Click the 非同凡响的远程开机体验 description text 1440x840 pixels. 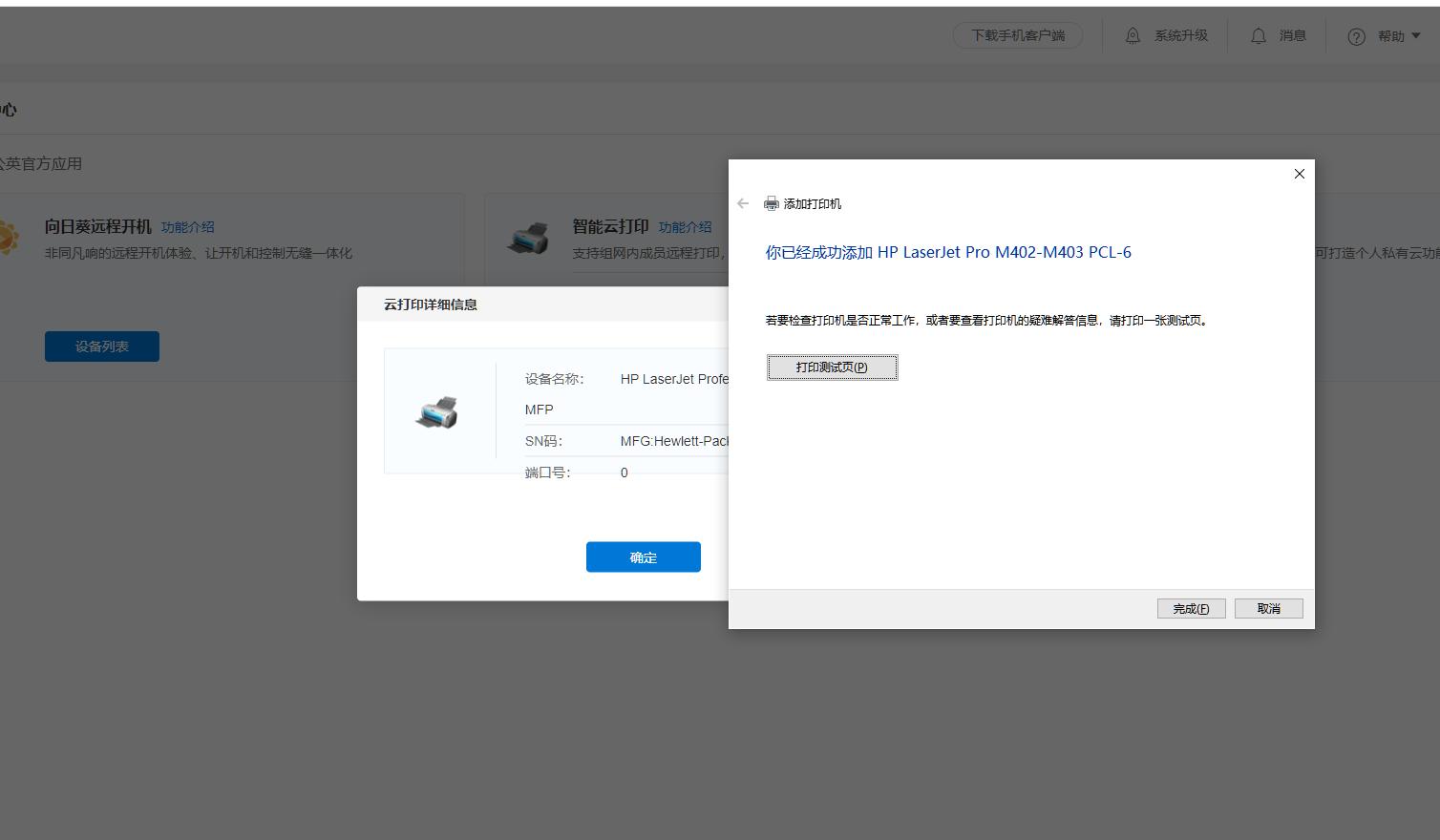click(x=199, y=253)
